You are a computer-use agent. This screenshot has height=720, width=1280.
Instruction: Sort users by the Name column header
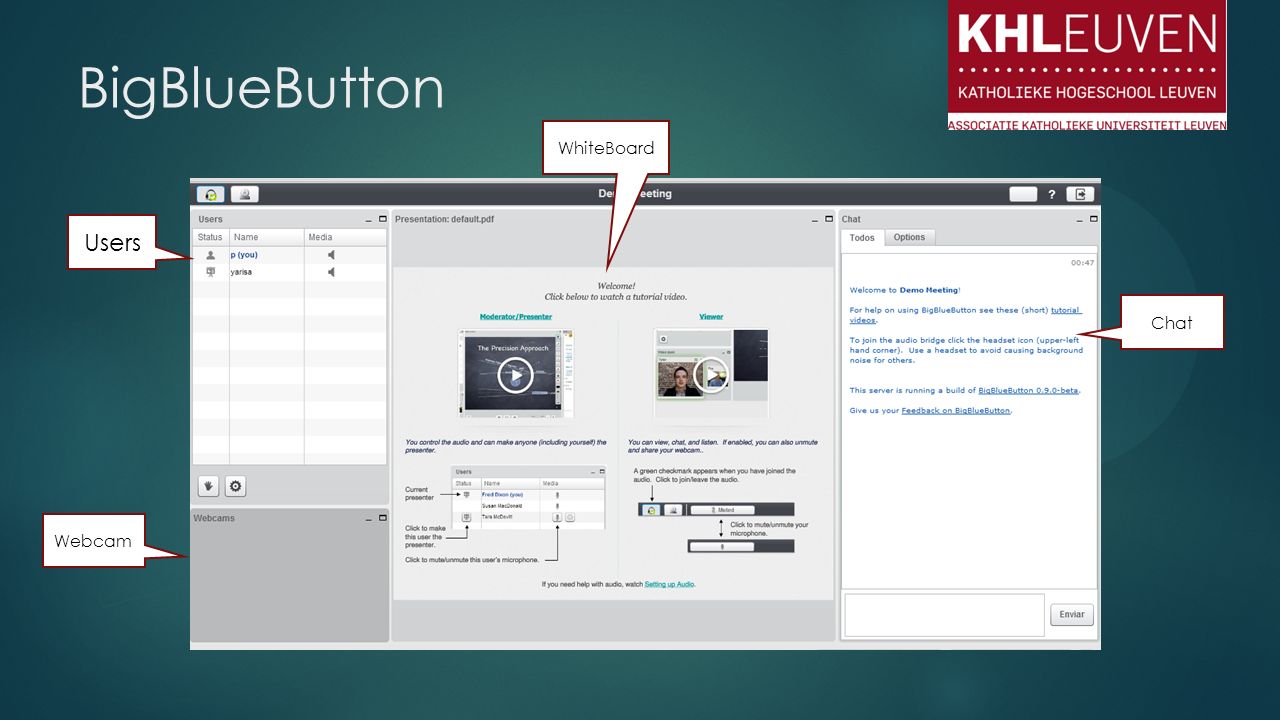coord(267,237)
